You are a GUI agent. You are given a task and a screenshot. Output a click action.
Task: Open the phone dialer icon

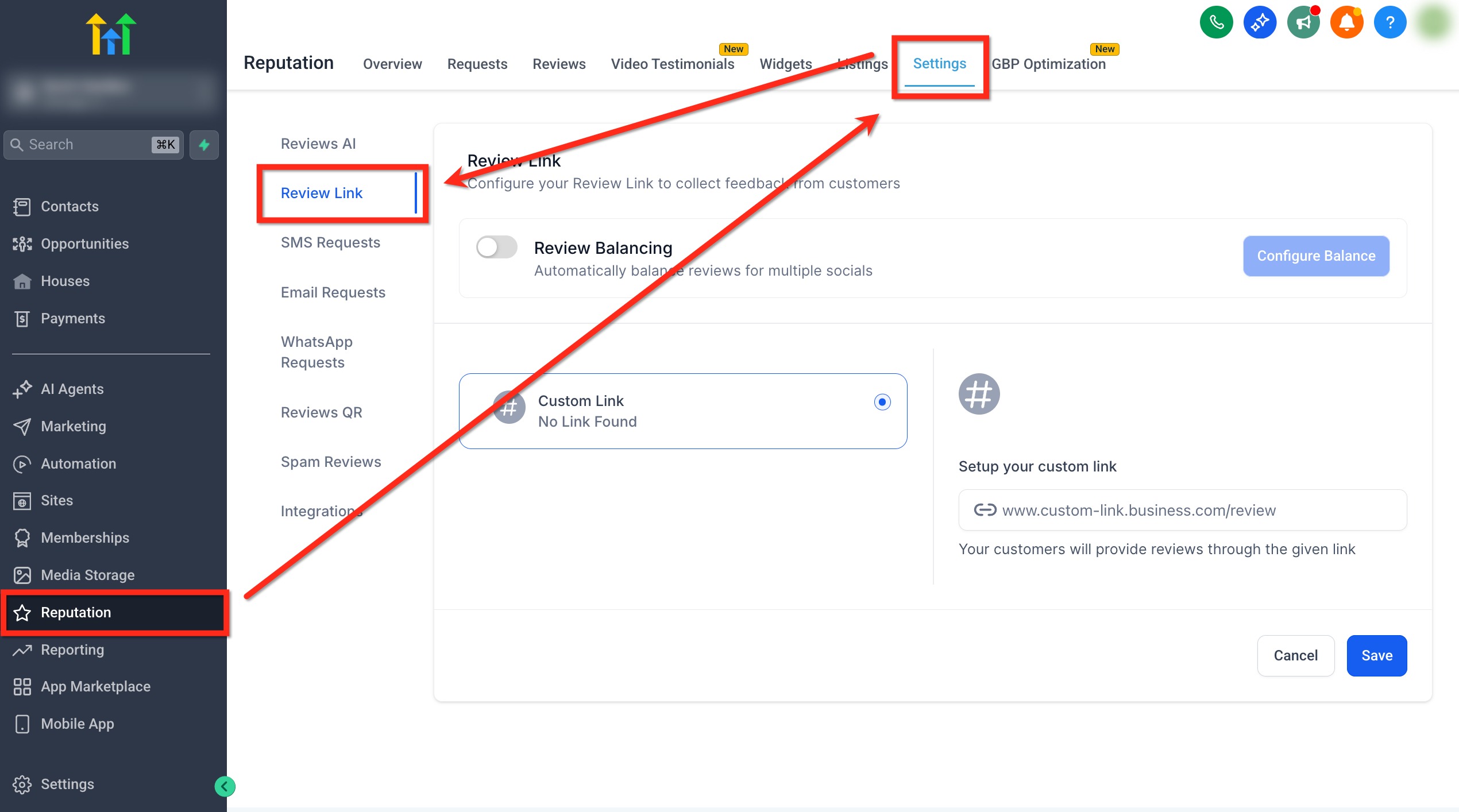[x=1216, y=22]
